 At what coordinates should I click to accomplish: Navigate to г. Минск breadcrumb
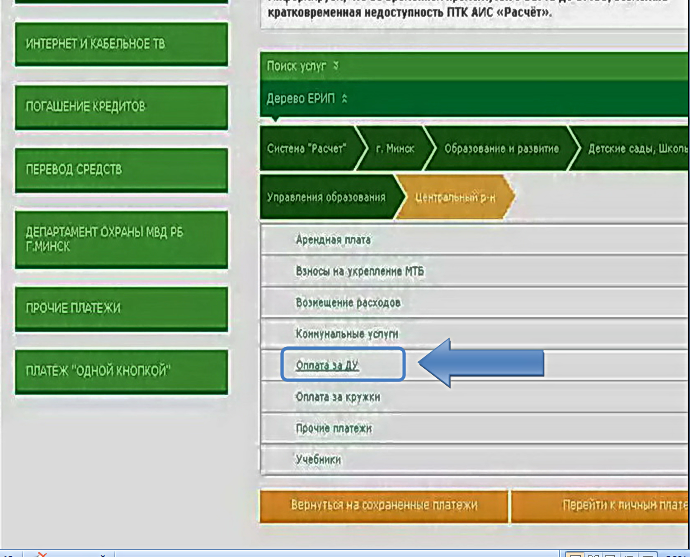(394, 148)
